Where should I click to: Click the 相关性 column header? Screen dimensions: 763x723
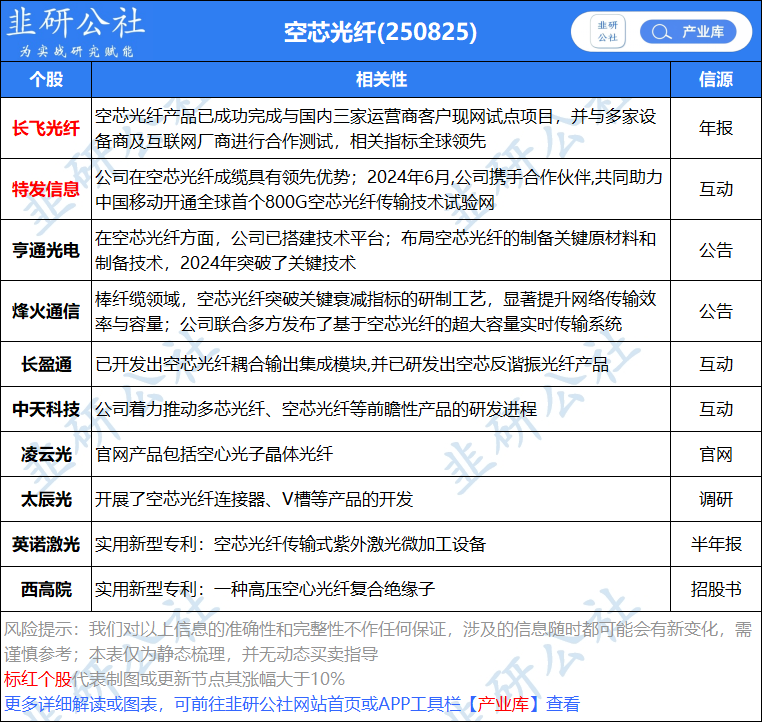[381, 79]
